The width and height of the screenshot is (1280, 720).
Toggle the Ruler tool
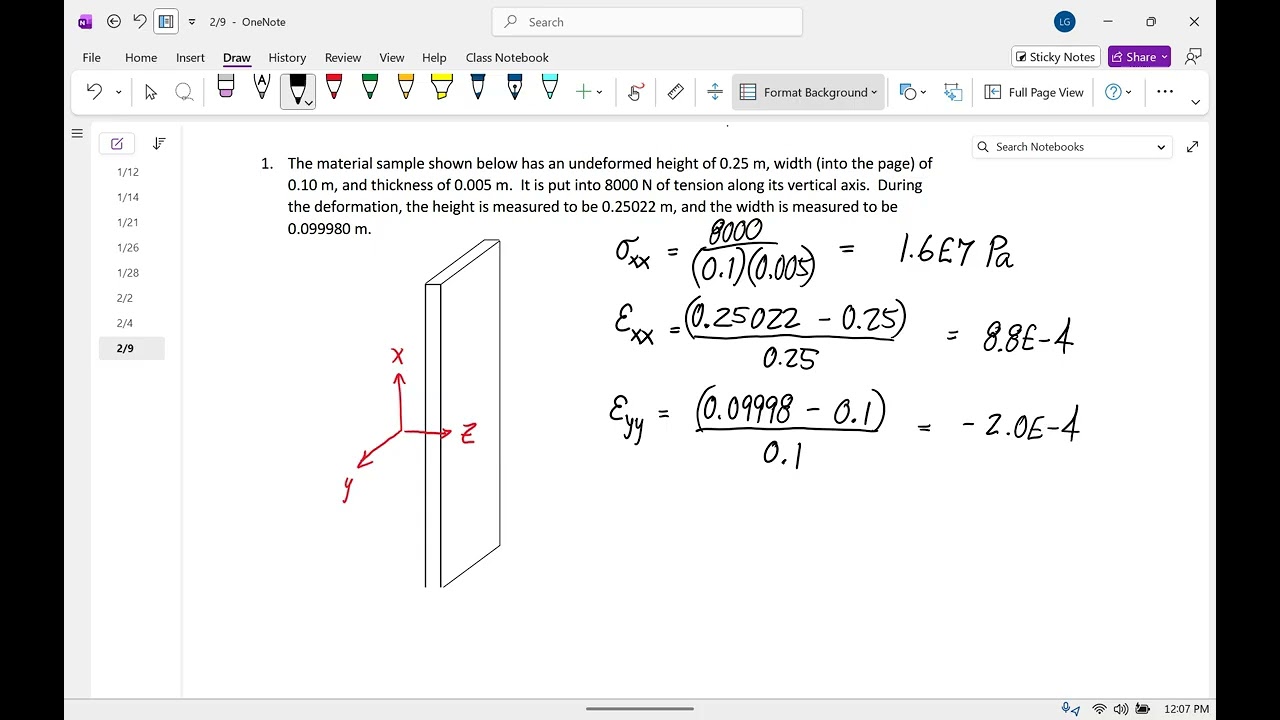[x=676, y=92]
